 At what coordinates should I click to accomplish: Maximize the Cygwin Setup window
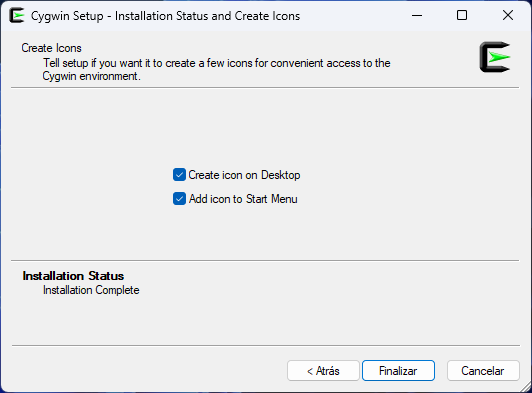pyautogui.click(x=462, y=16)
